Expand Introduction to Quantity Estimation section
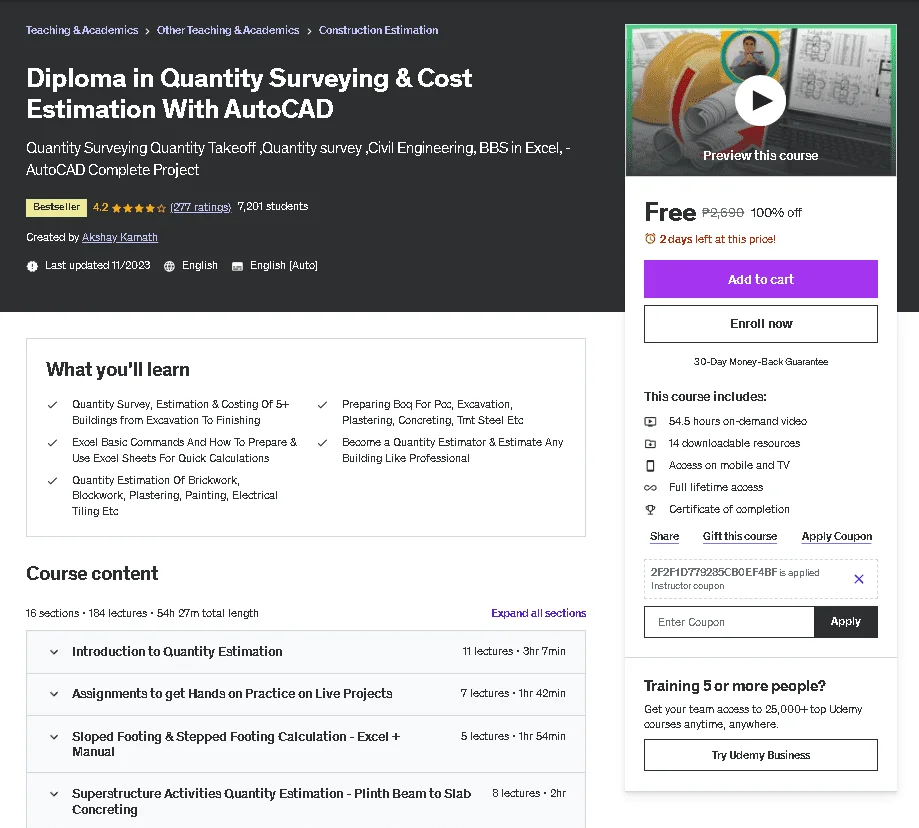The height and width of the screenshot is (828, 919). (x=305, y=652)
